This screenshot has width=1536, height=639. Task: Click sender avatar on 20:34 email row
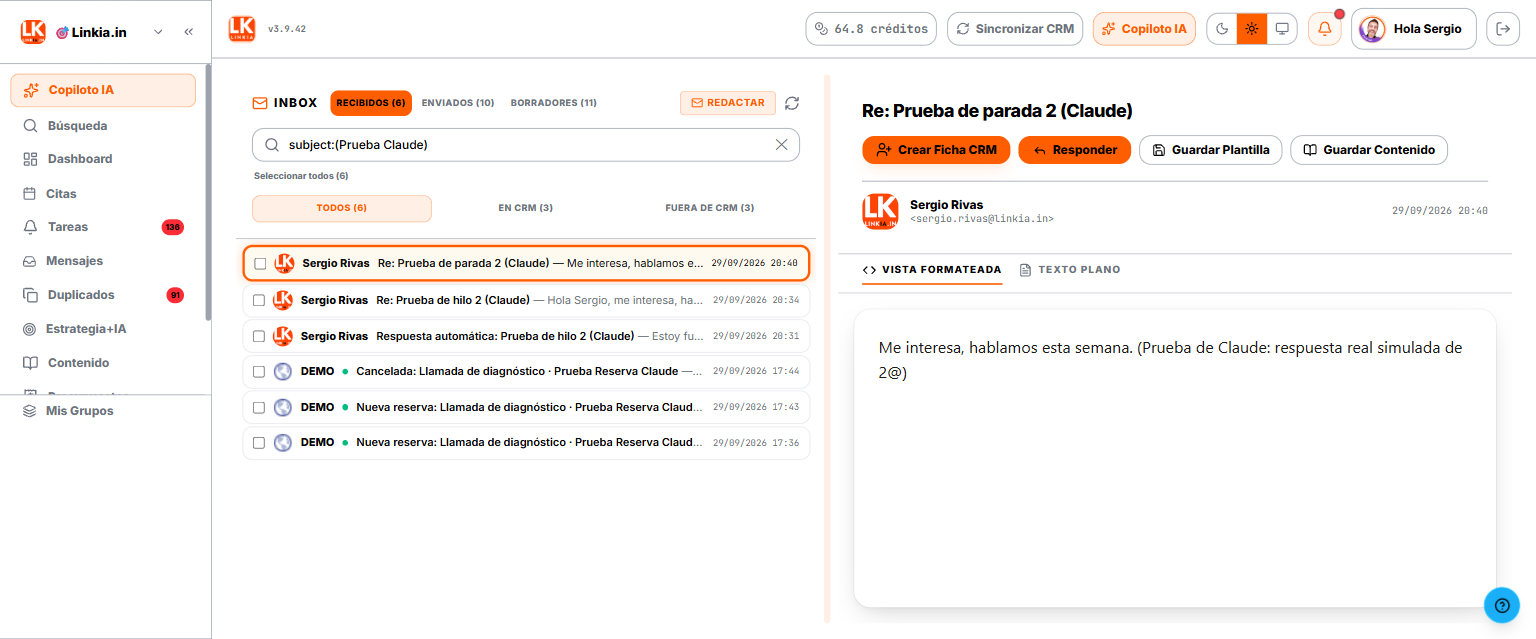tap(283, 300)
